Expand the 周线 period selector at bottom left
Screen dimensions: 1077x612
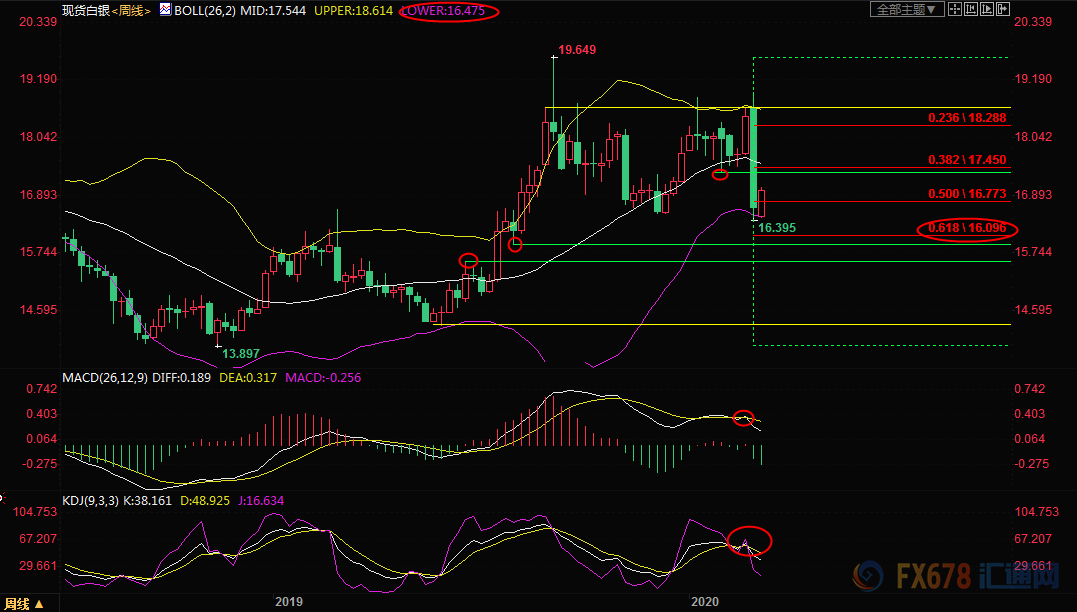(24, 604)
